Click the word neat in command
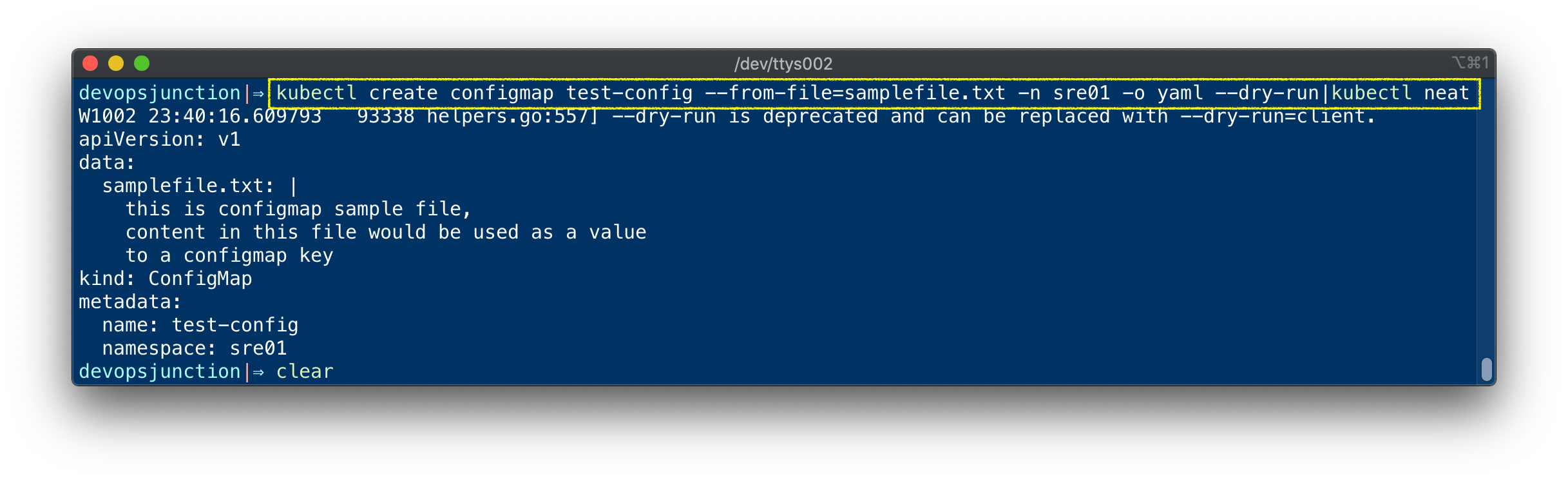1568x481 pixels. (x=1446, y=93)
